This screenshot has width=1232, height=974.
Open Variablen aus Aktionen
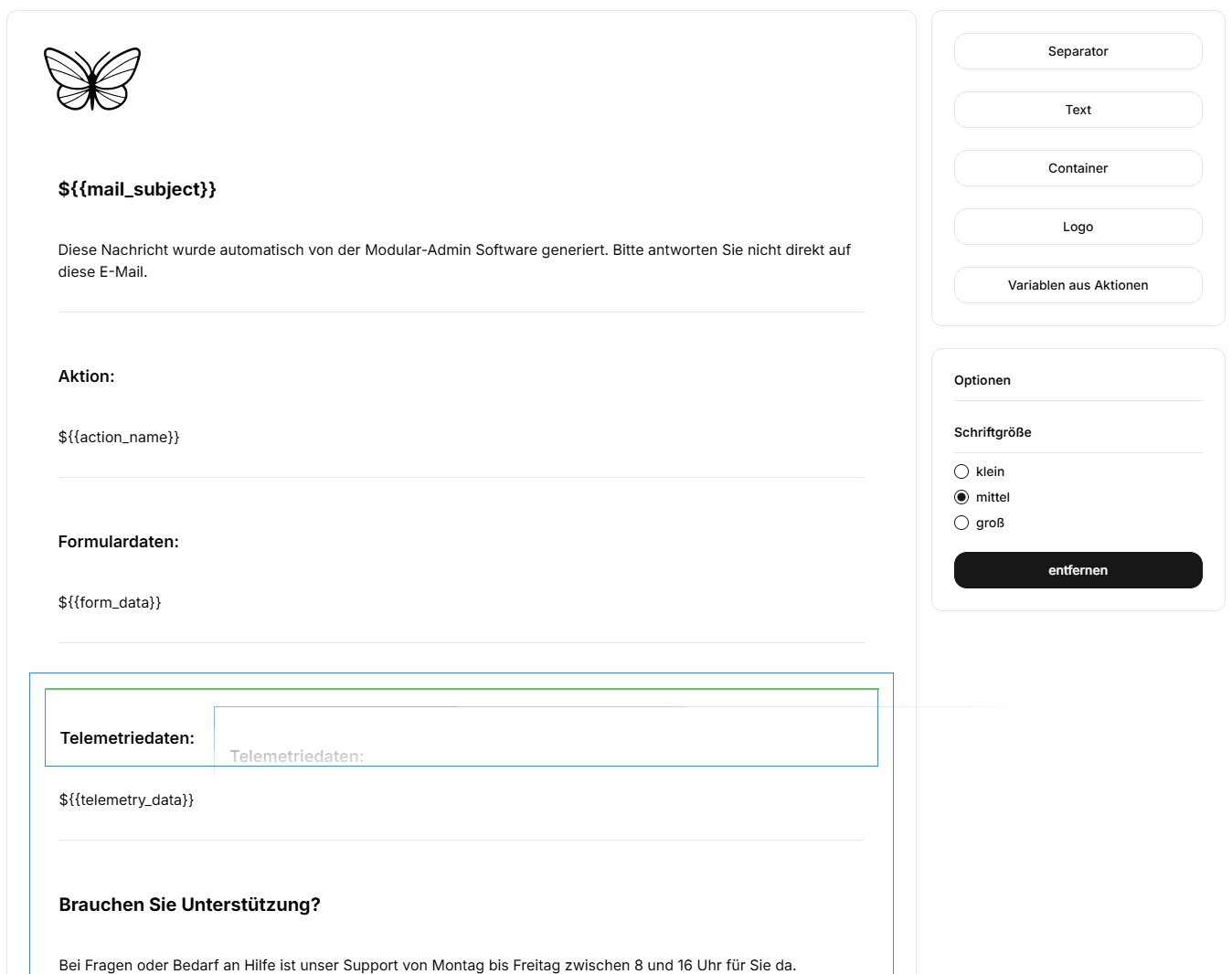click(1078, 285)
